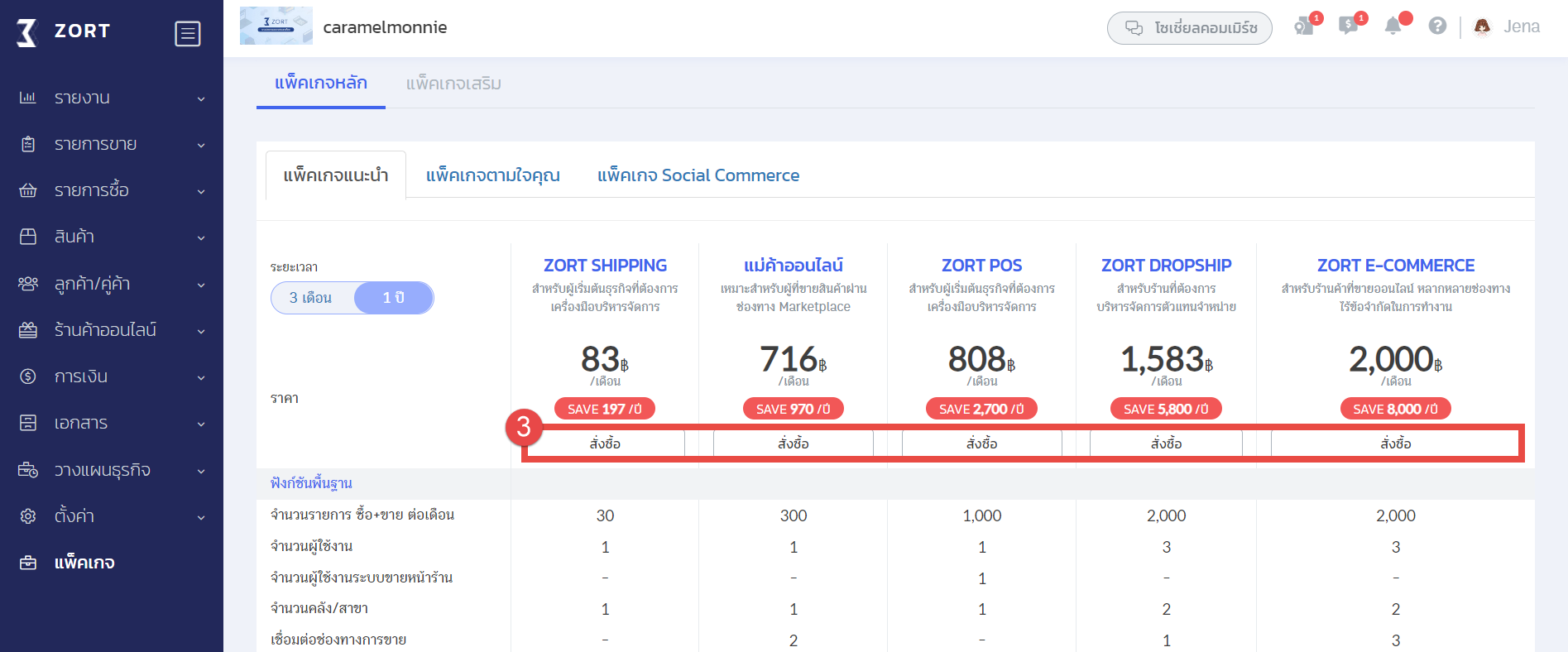Viewport: 1568px width, 652px height.
Task: Click the settings gear icon
Action: (28, 516)
